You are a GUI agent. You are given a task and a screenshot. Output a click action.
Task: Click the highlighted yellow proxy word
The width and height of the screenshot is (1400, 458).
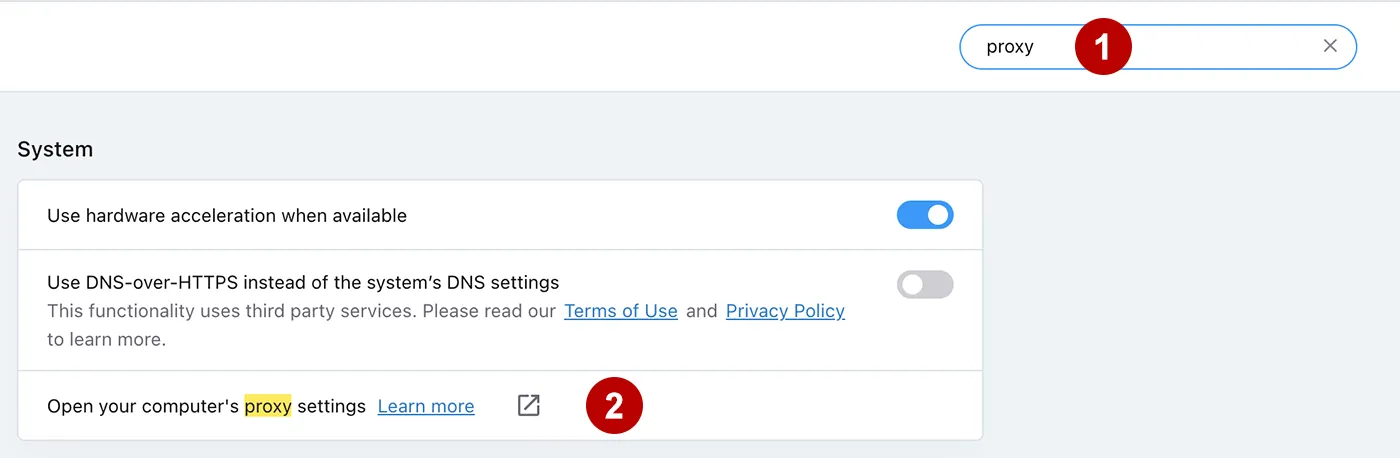pos(268,406)
